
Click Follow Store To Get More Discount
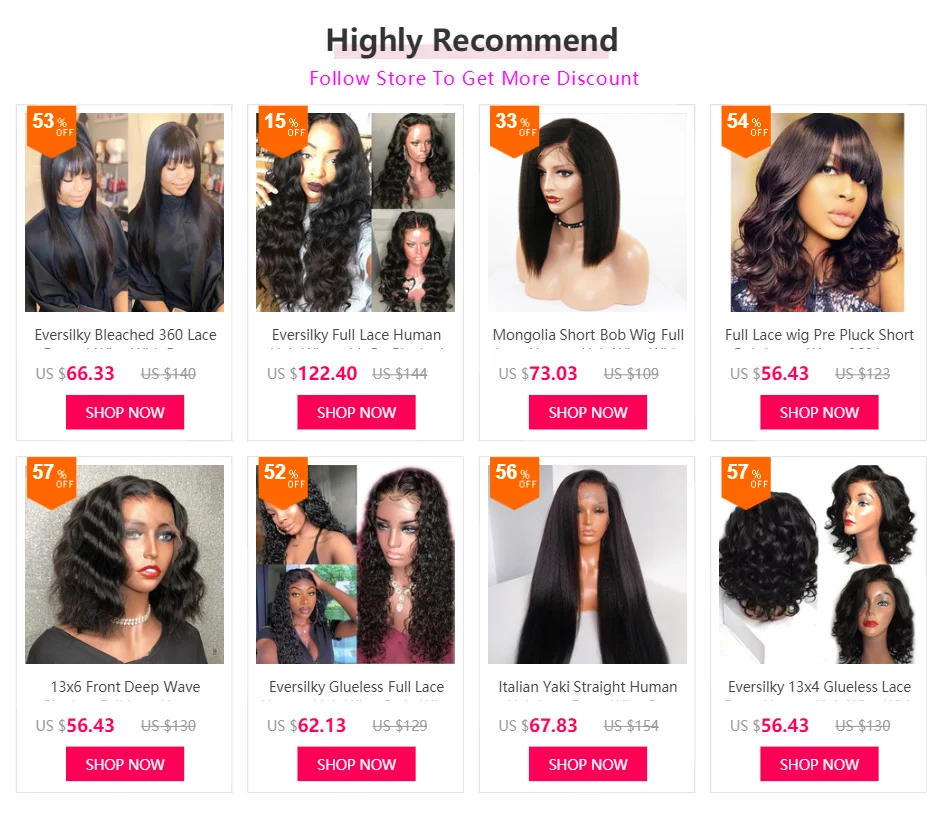coord(474,78)
